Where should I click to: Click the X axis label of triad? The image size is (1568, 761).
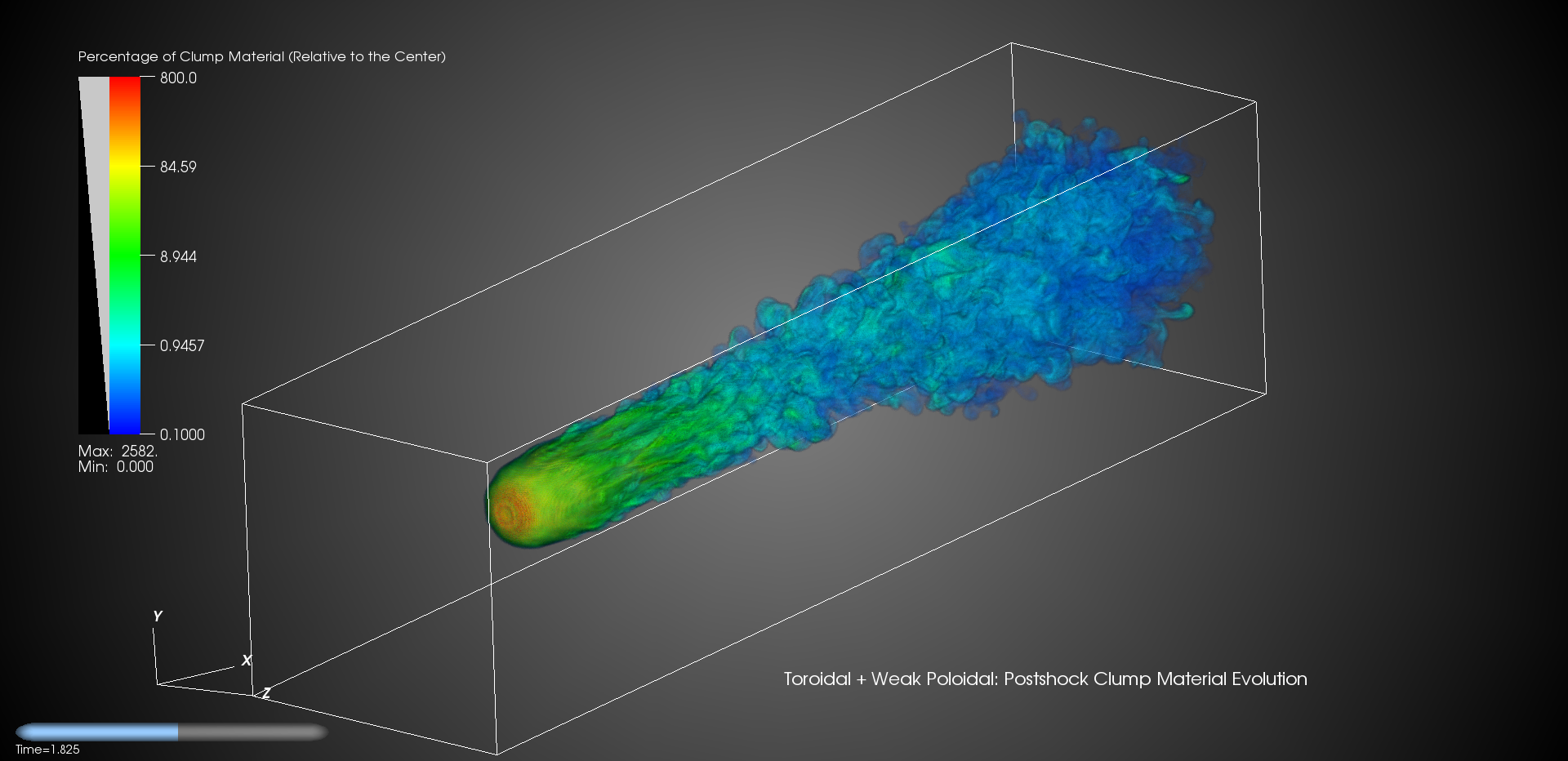point(247,661)
